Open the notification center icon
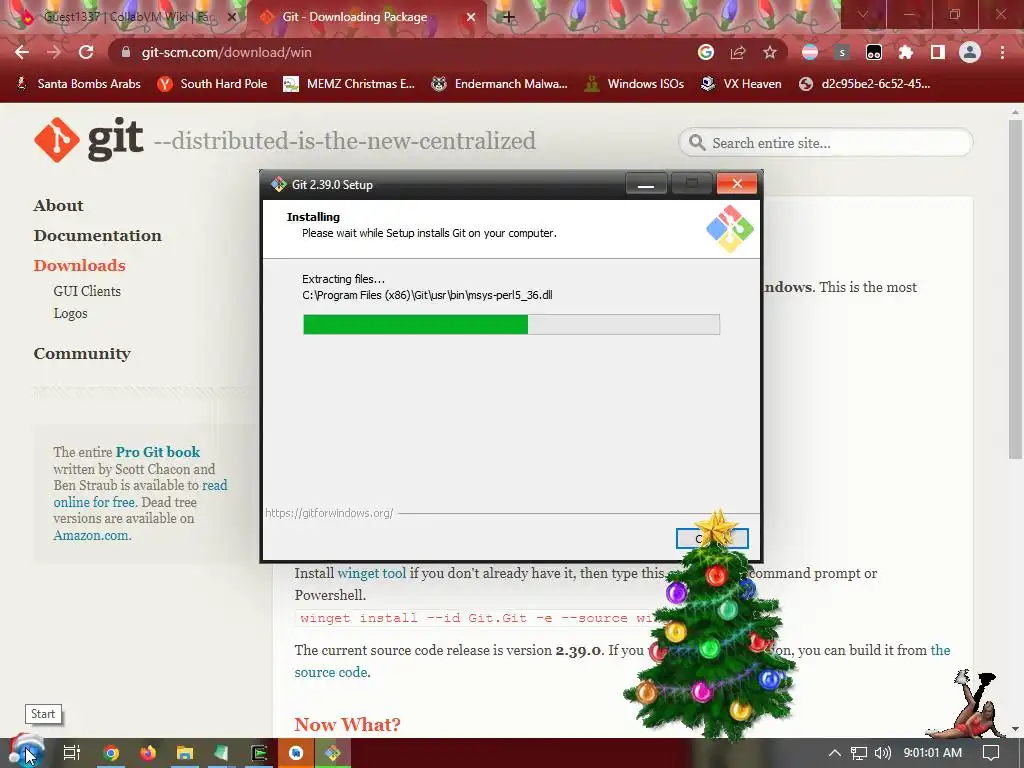This screenshot has height=768, width=1024. coord(991,753)
